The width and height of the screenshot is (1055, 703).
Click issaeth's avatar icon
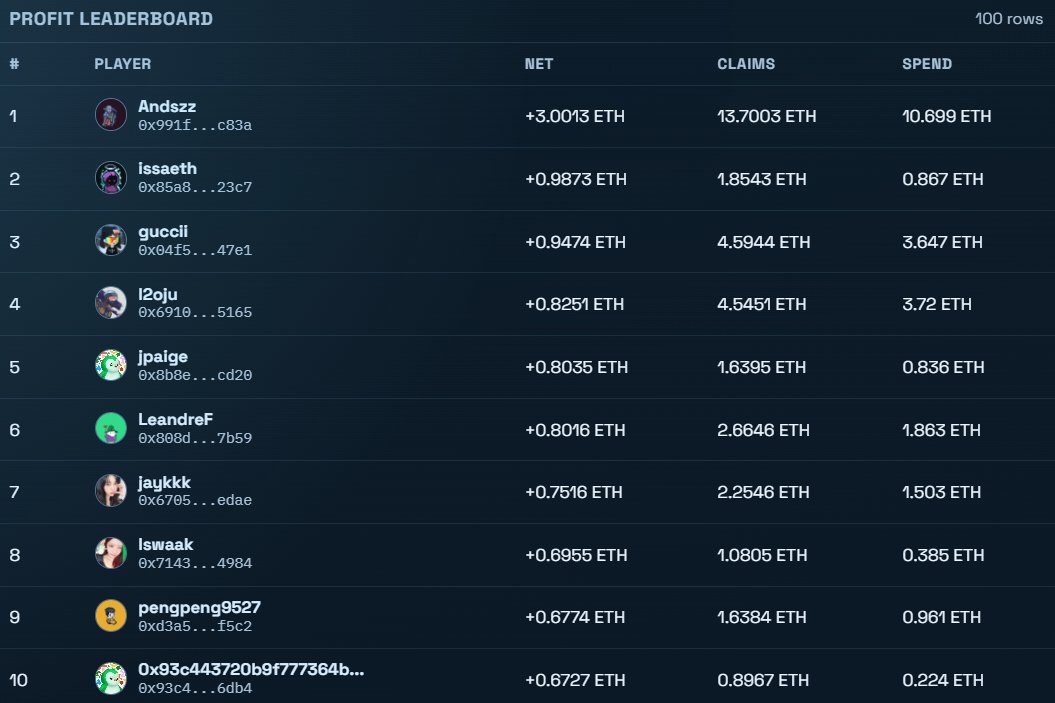click(111, 178)
